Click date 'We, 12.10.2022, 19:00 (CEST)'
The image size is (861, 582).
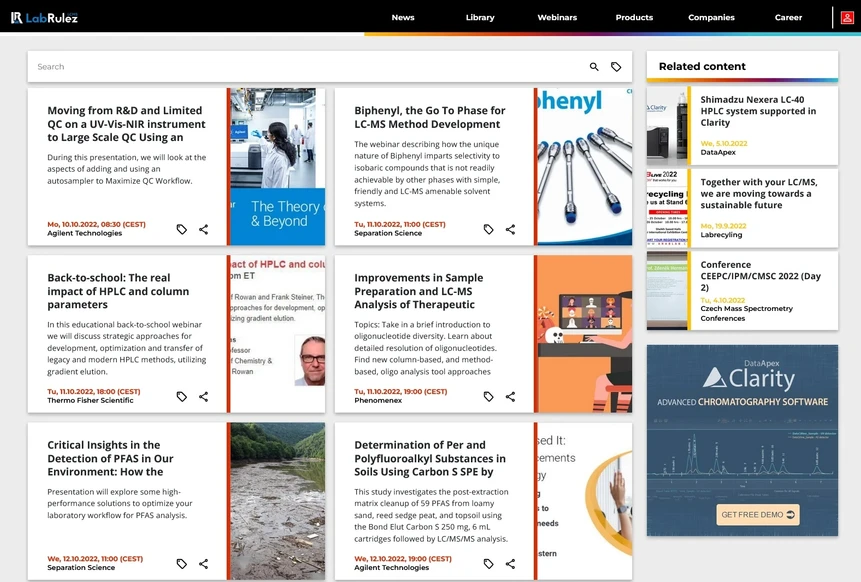tap(403, 559)
